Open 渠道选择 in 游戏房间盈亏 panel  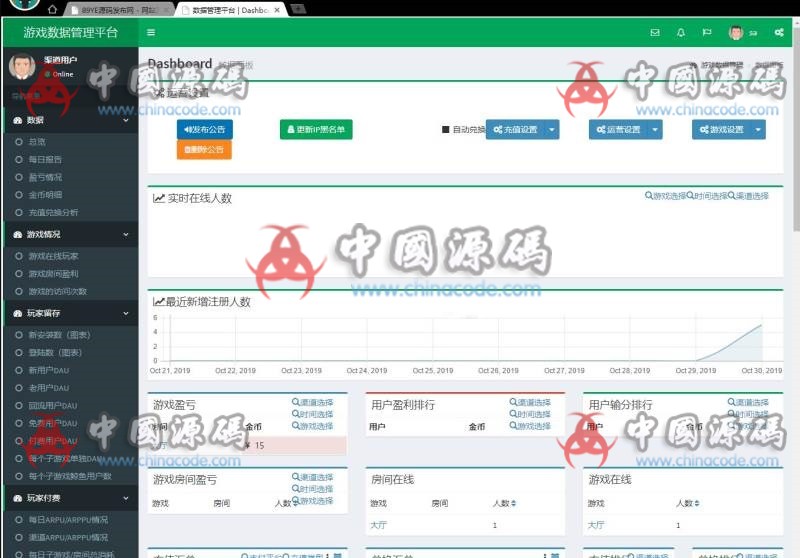click(313, 477)
